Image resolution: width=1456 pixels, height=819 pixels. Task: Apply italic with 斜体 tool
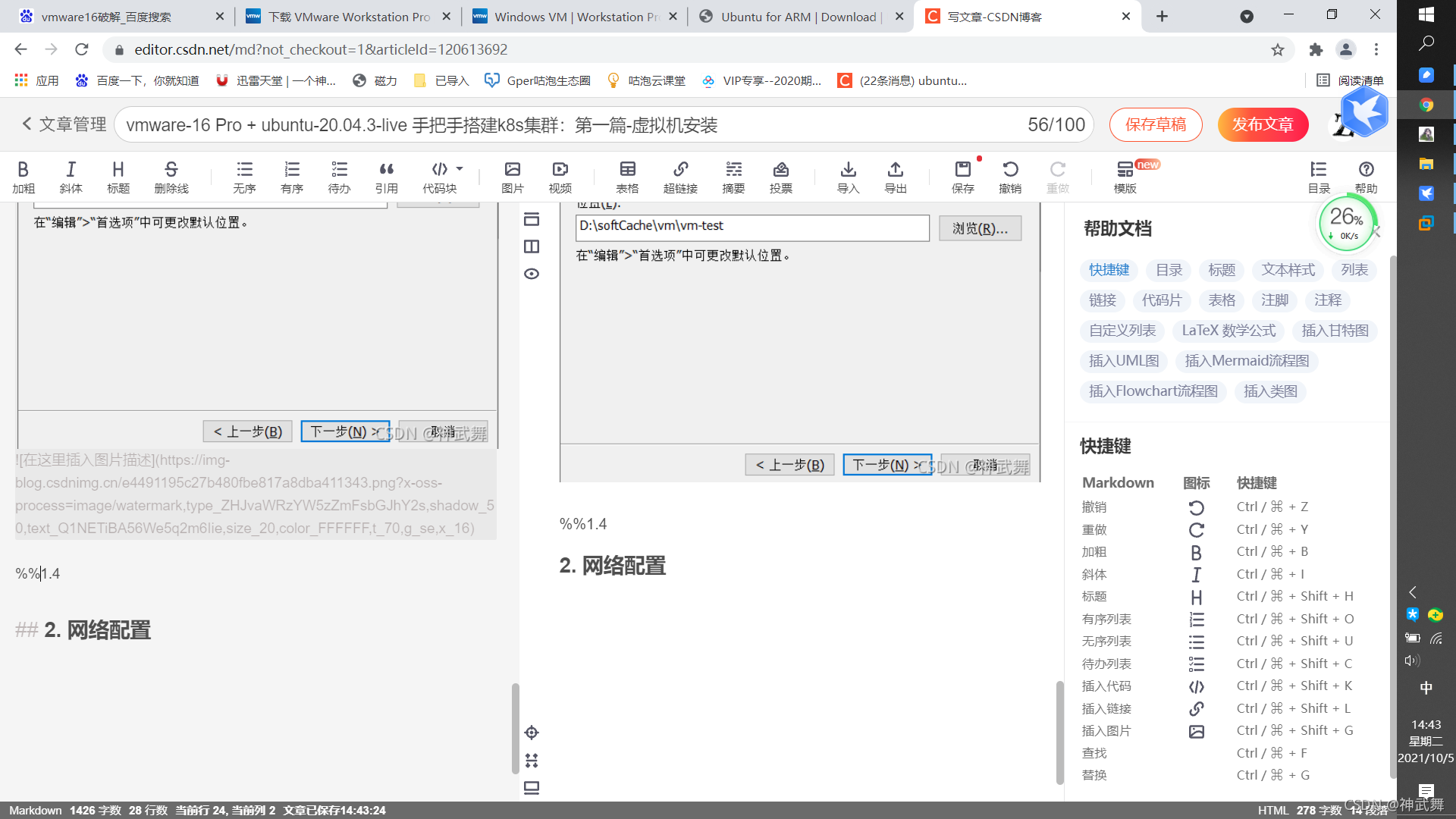pyautogui.click(x=71, y=177)
